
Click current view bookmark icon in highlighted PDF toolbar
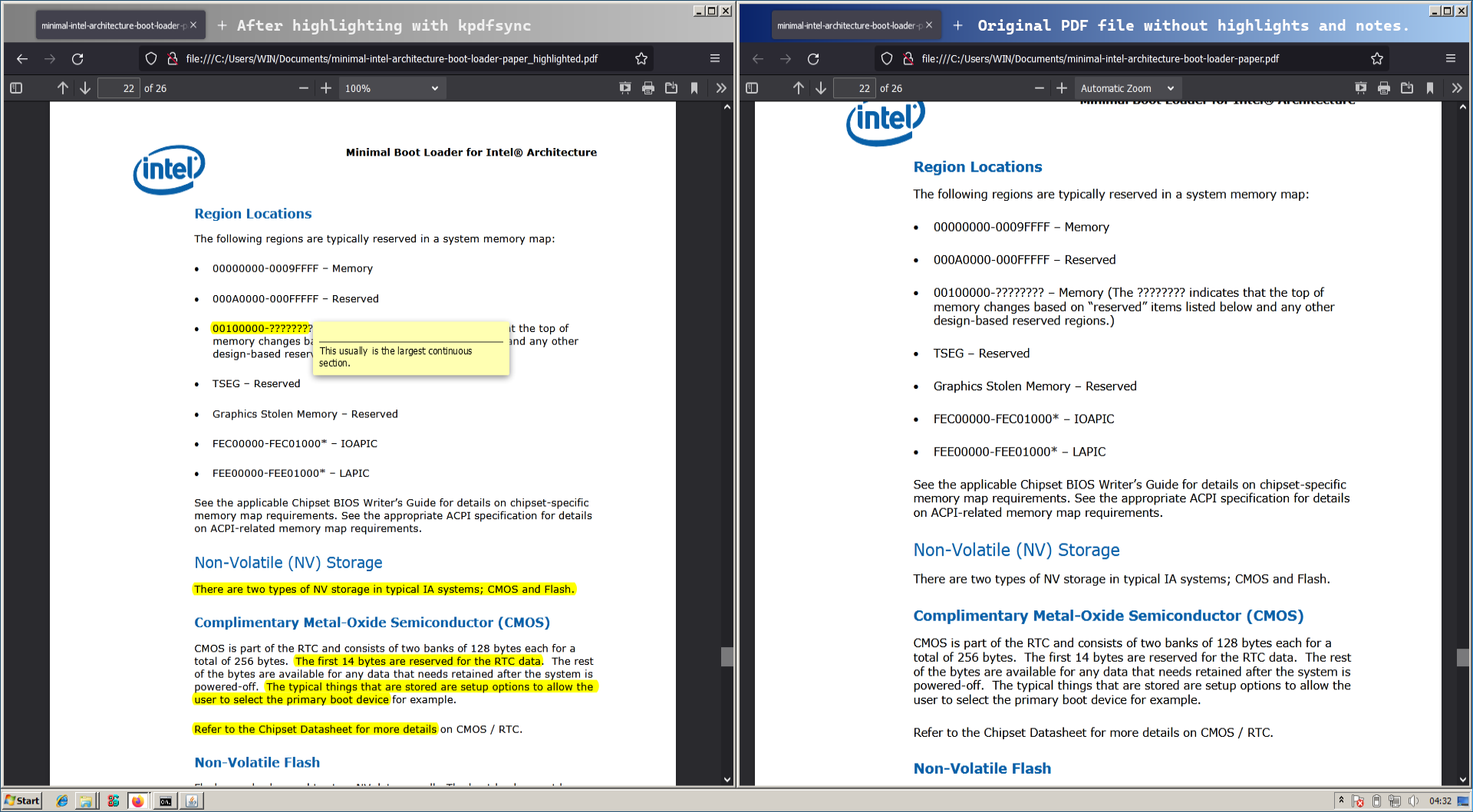click(694, 88)
